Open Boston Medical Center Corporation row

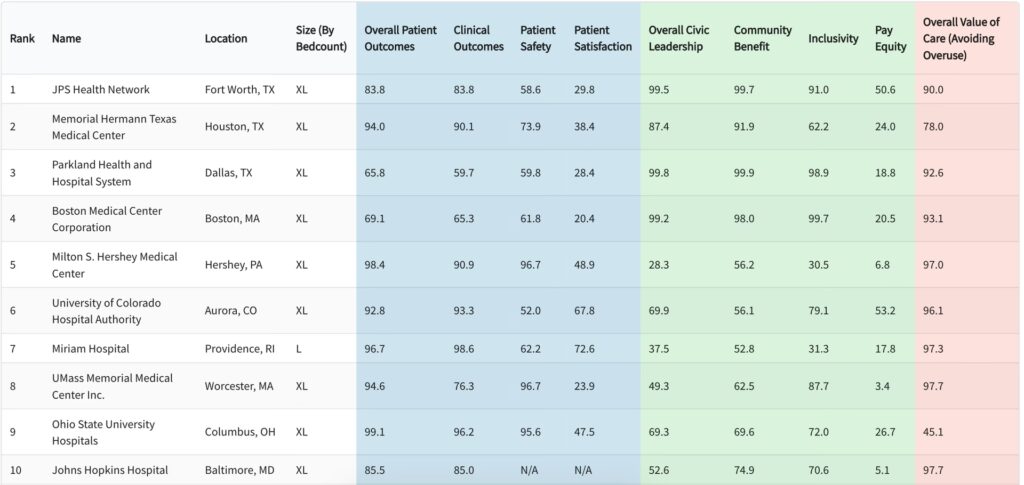(107, 219)
